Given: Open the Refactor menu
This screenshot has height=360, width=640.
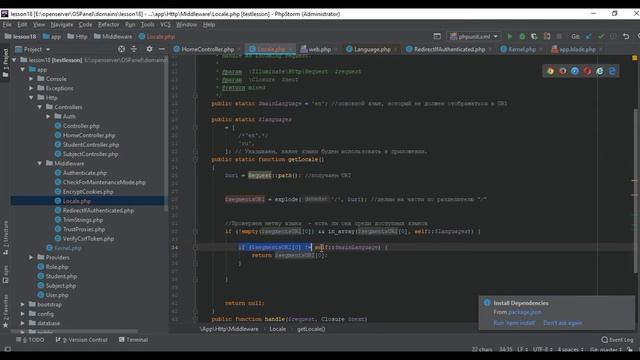Looking at the screenshot, I should pyautogui.click(x=109, y=24).
